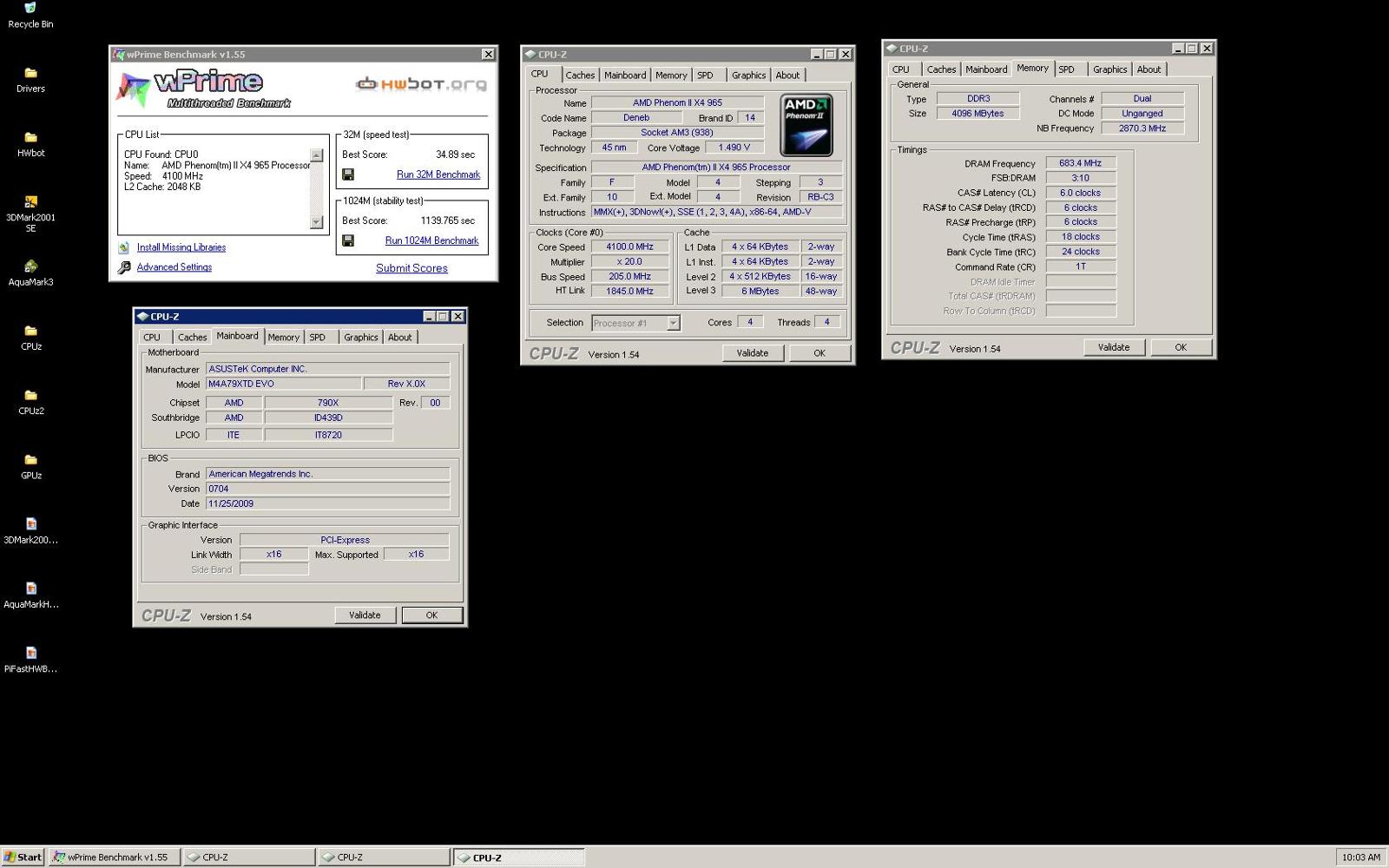This screenshot has height=868, width=1389.
Task: Click Validate in the CPU-tab CPU-Z window
Action: (752, 353)
